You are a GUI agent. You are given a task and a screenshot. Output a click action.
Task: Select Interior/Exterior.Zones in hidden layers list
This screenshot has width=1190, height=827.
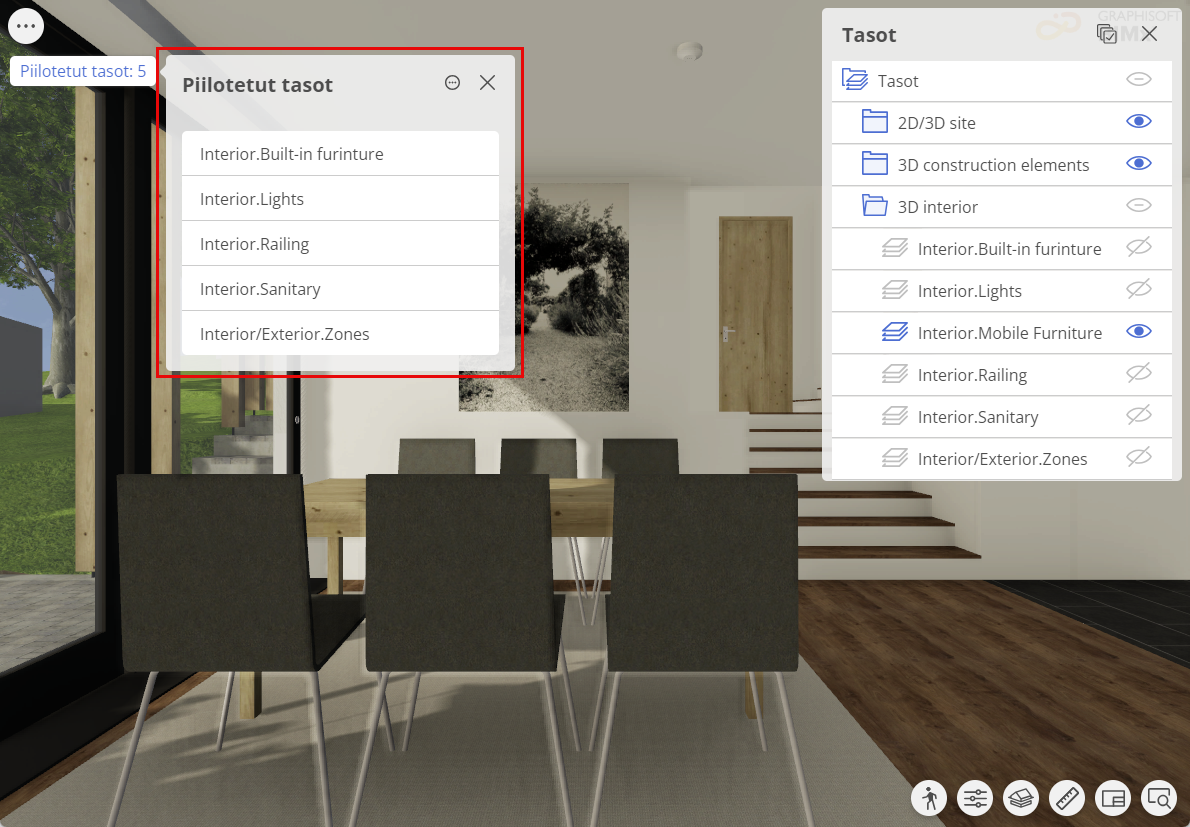tap(340, 334)
